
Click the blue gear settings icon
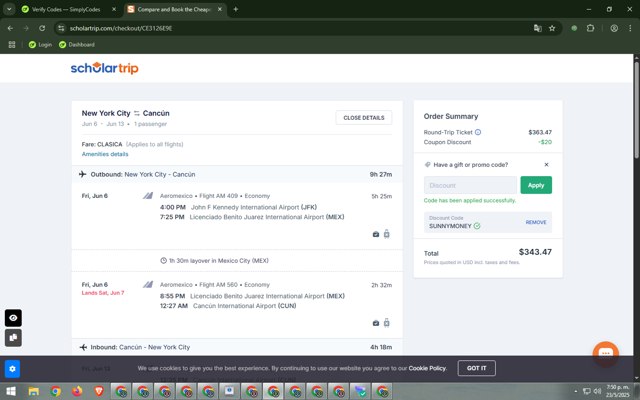point(12,369)
